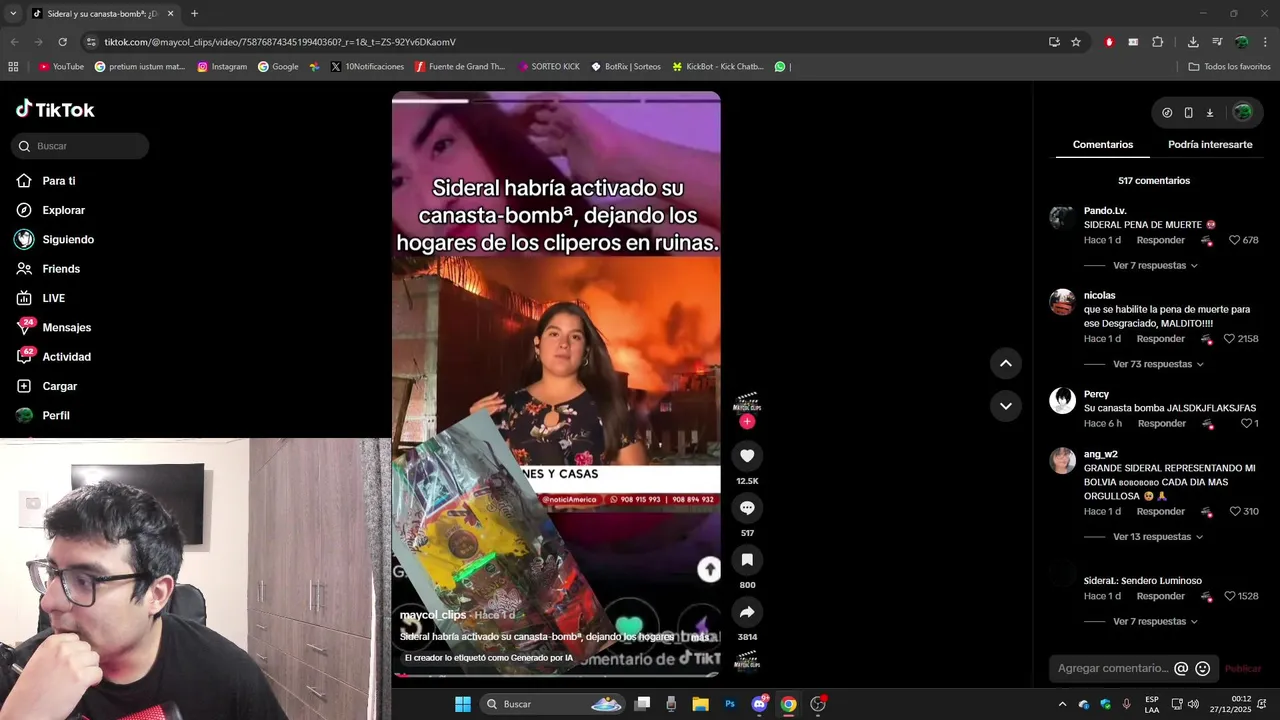Like Percy's comment with 1 like
1280x720 pixels.
(x=1246, y=424)
